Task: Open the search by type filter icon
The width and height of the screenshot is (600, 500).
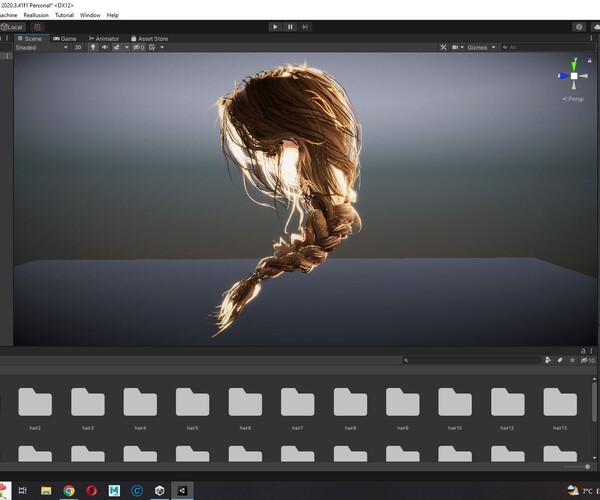Action: [548, 360]
